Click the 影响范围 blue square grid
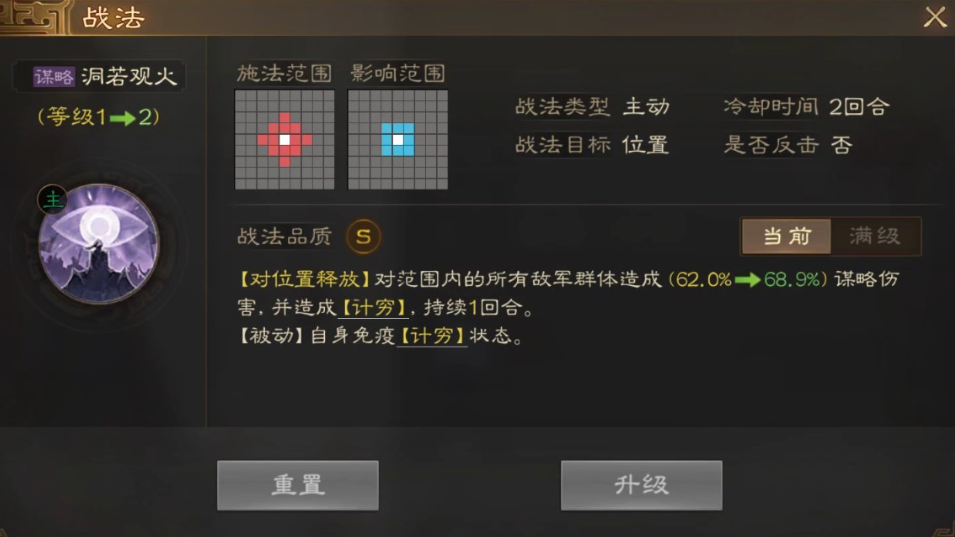 [x=398, y=140]
